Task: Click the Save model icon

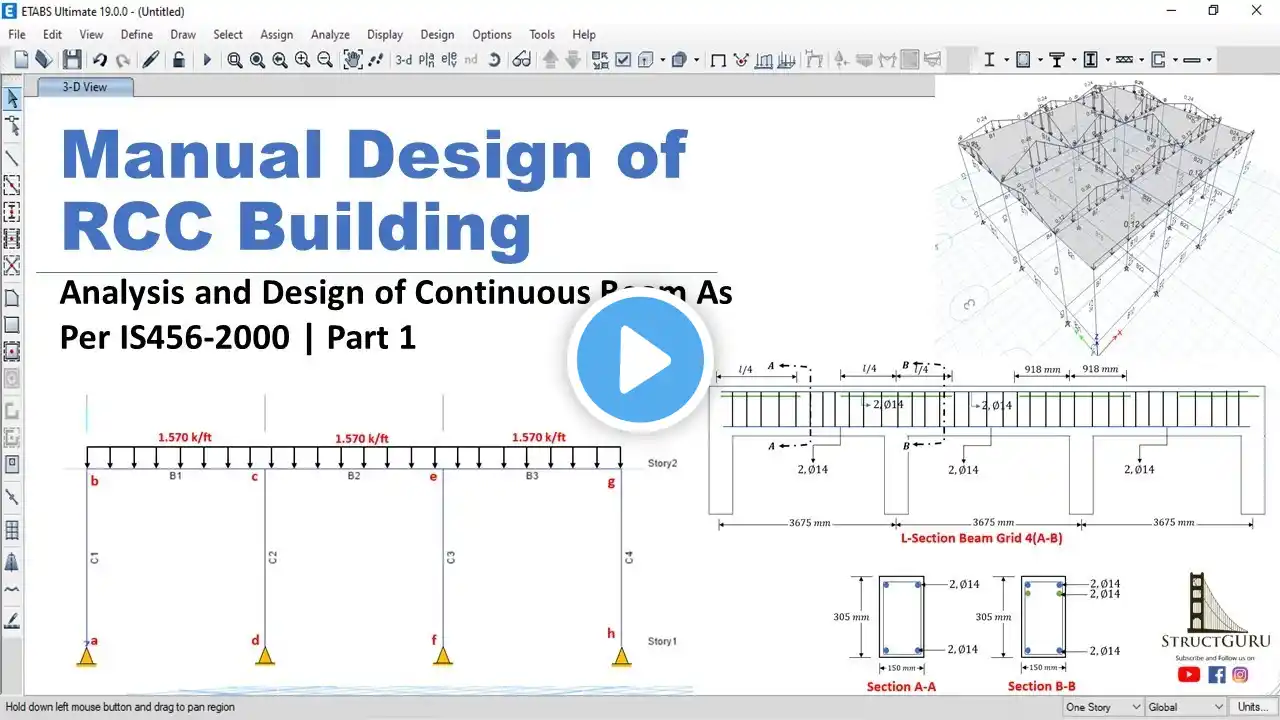Action: pyautogui.click(x=72, y=60)
